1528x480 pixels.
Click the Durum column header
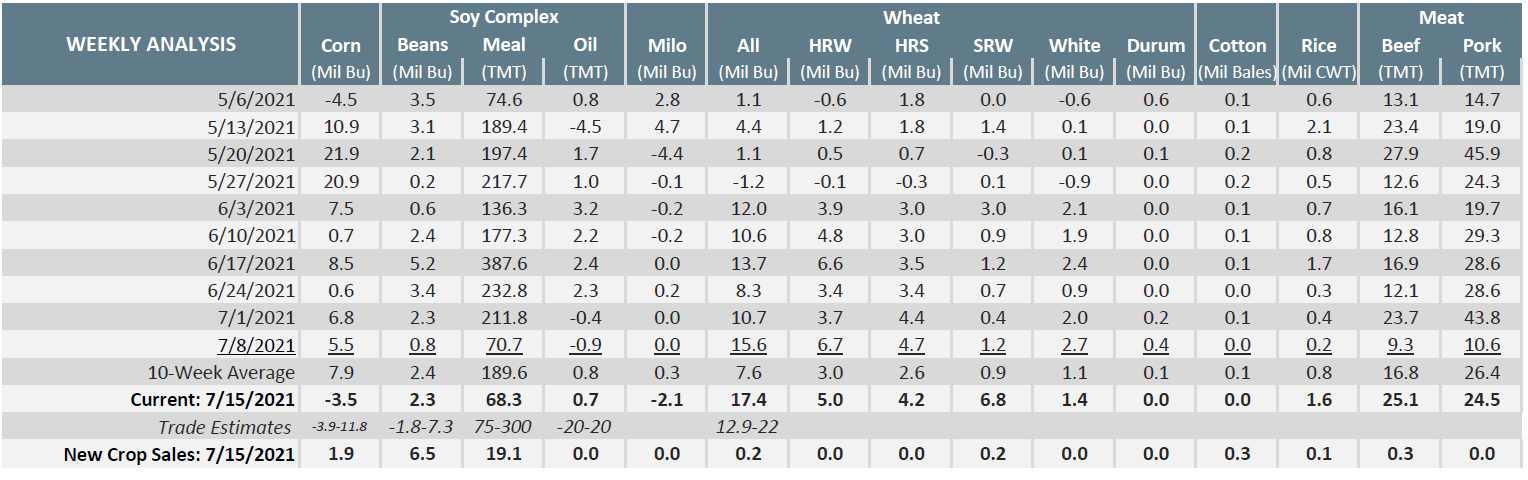(1155, 46)
